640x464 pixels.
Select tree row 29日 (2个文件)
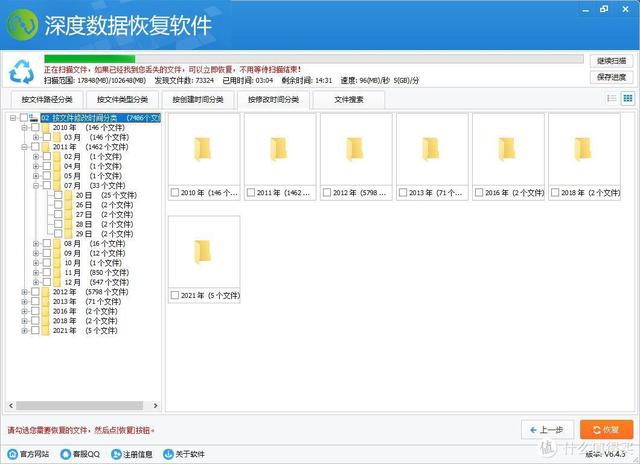[104, 234]
